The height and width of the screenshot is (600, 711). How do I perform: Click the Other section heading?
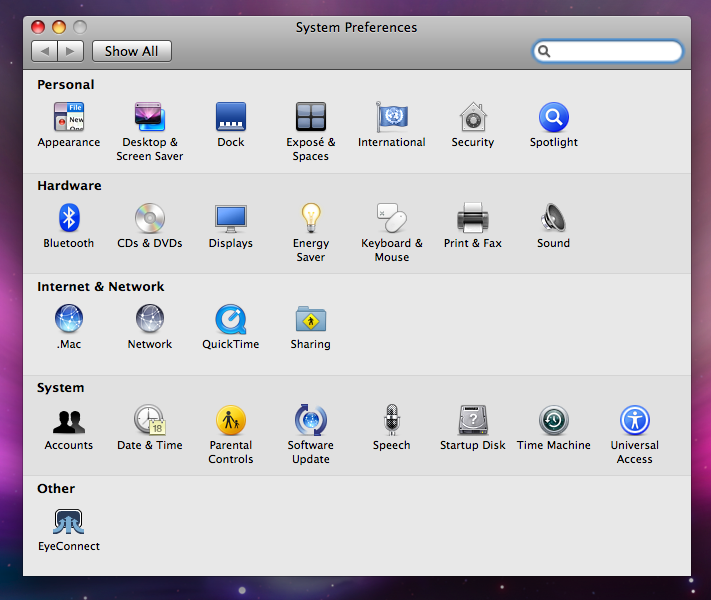click(x=56, y=488)
